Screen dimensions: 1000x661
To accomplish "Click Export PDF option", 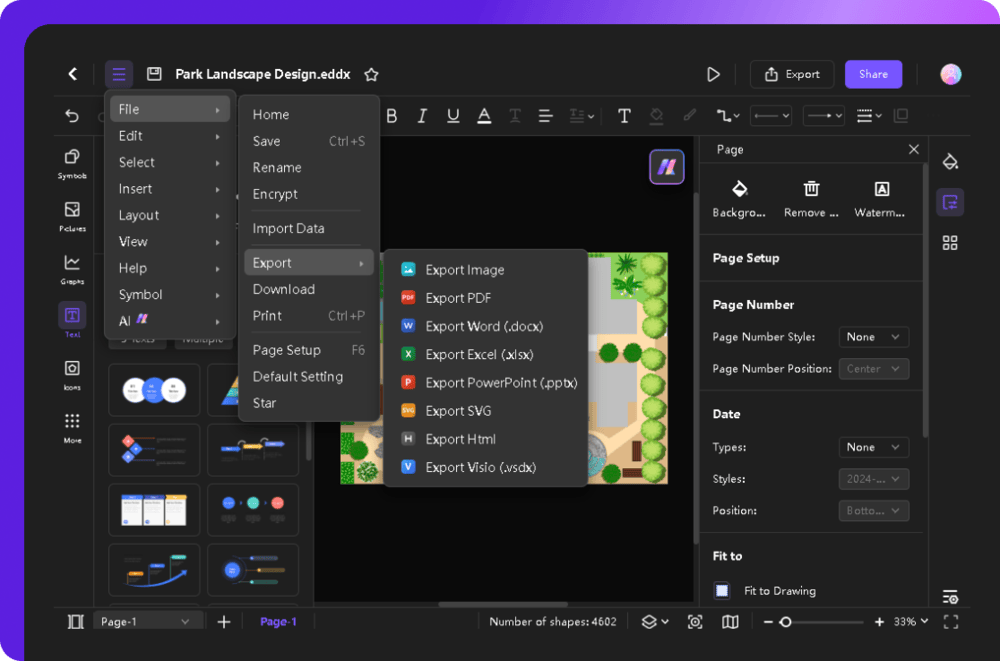I will tap(485, 298).
